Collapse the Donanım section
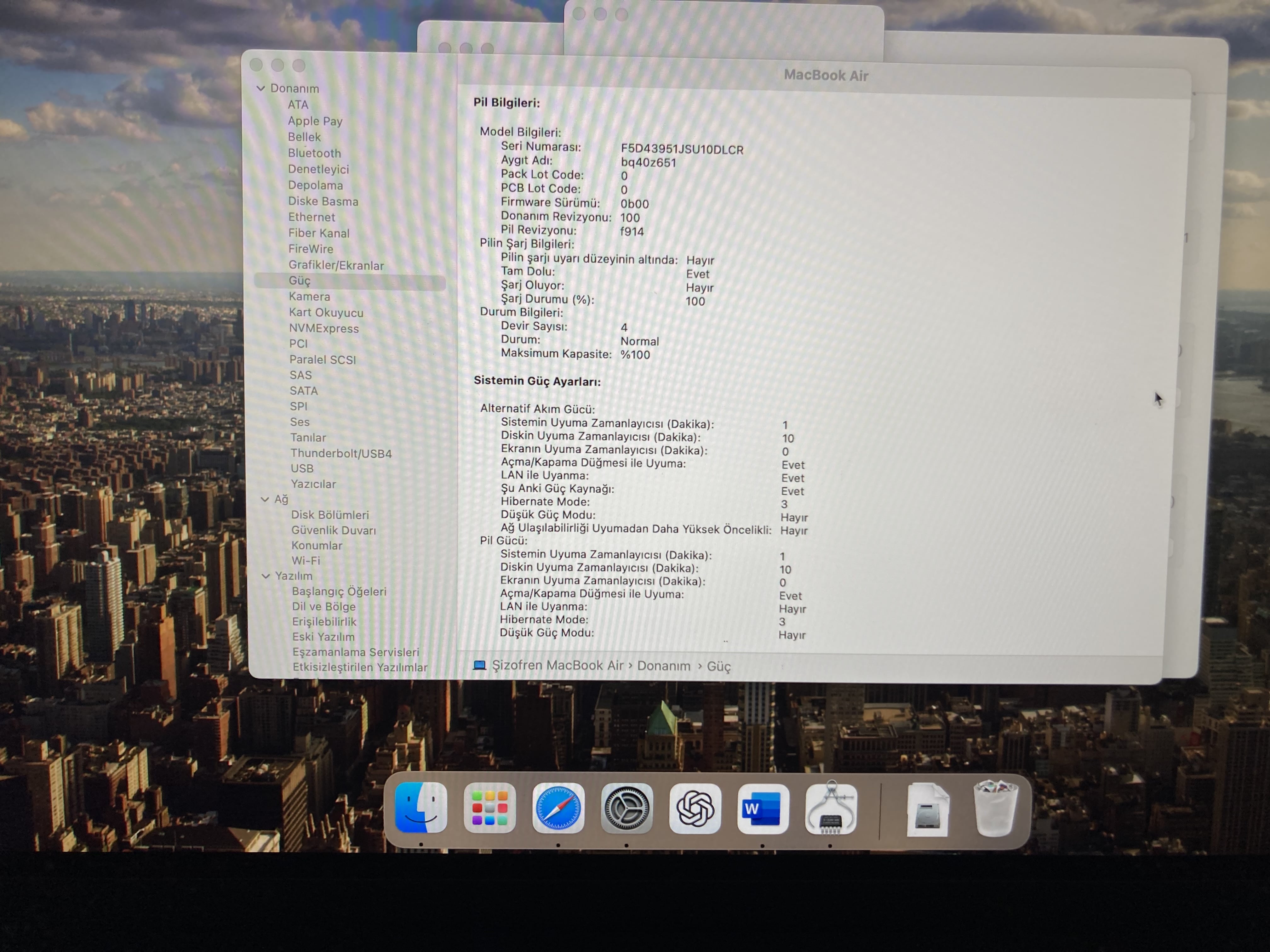1270x952 pixels. tap(261, 88)
